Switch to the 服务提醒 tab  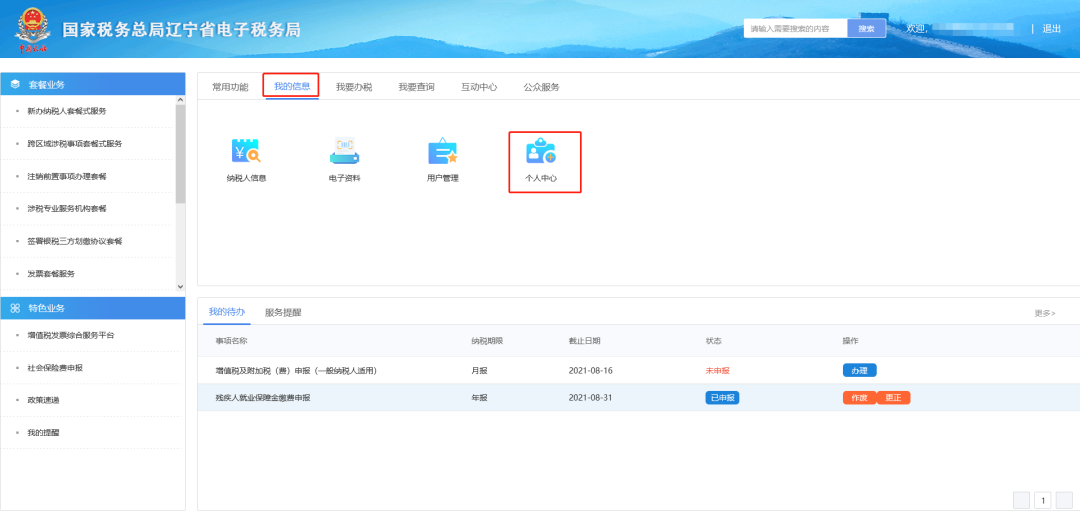tap(283, 313)
